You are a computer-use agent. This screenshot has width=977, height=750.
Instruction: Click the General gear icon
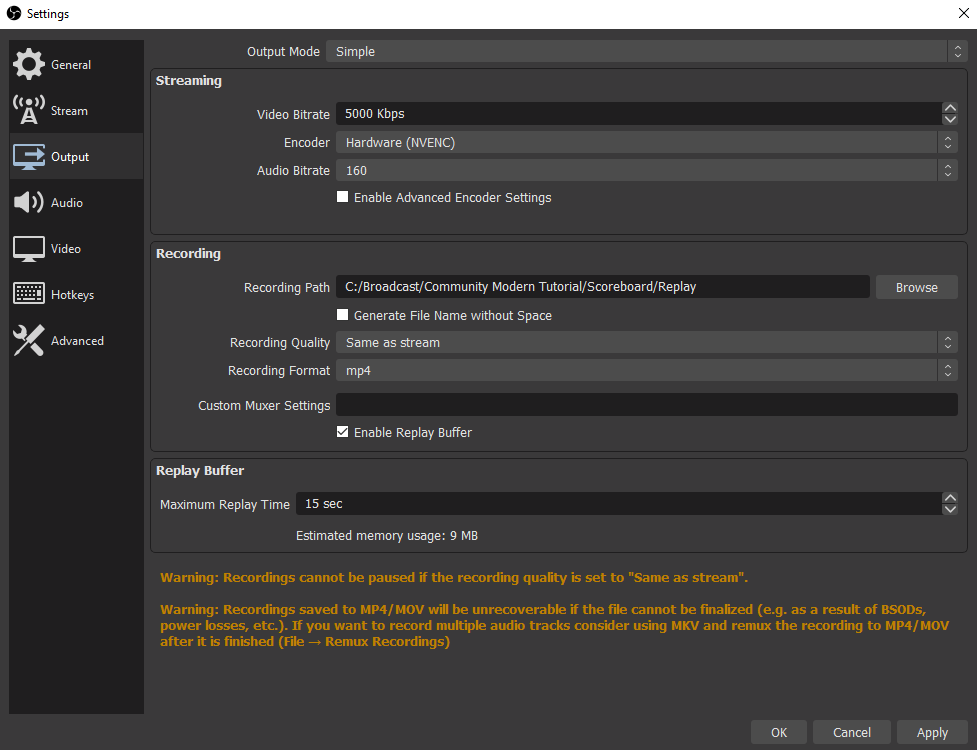click(x=29, y=64)
